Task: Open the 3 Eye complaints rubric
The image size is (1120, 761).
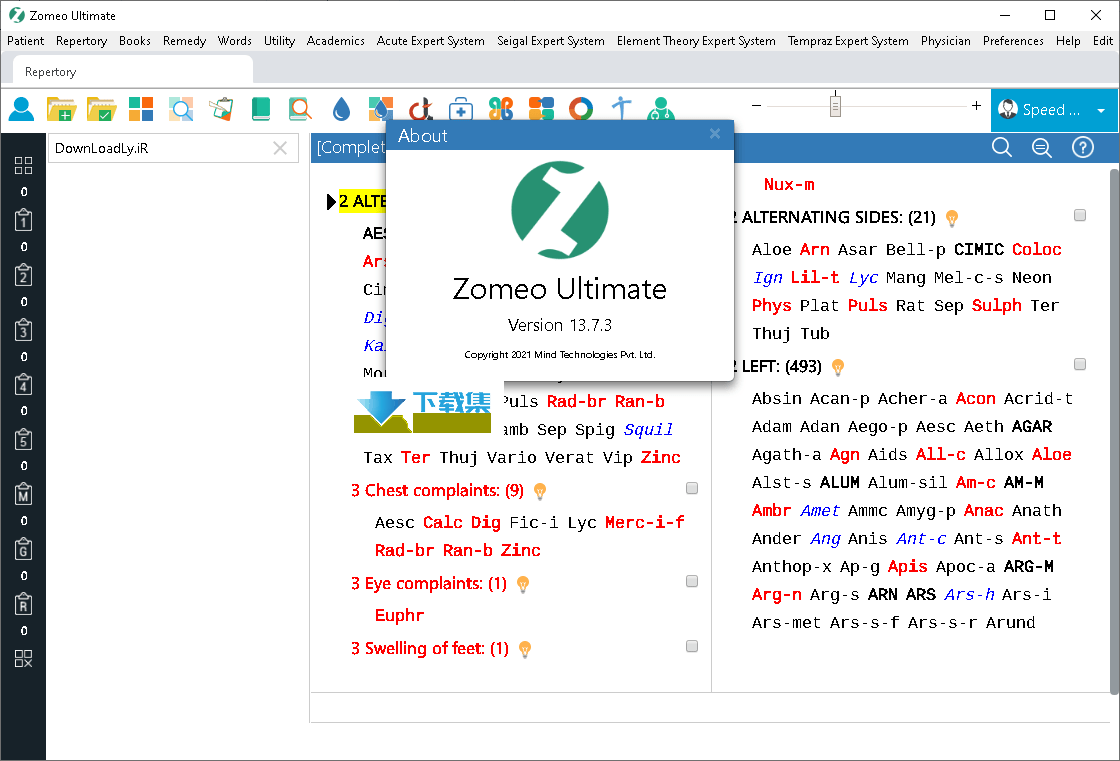Action: point(429,584)
